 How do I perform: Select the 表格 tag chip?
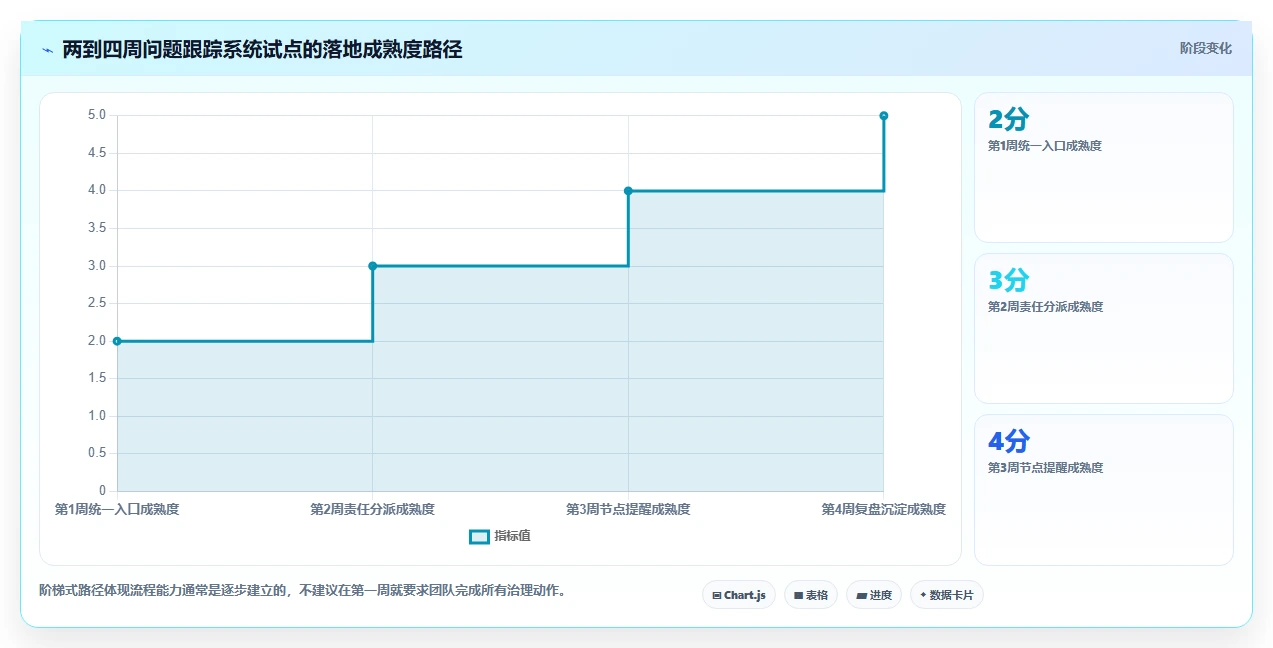[811, 595]
